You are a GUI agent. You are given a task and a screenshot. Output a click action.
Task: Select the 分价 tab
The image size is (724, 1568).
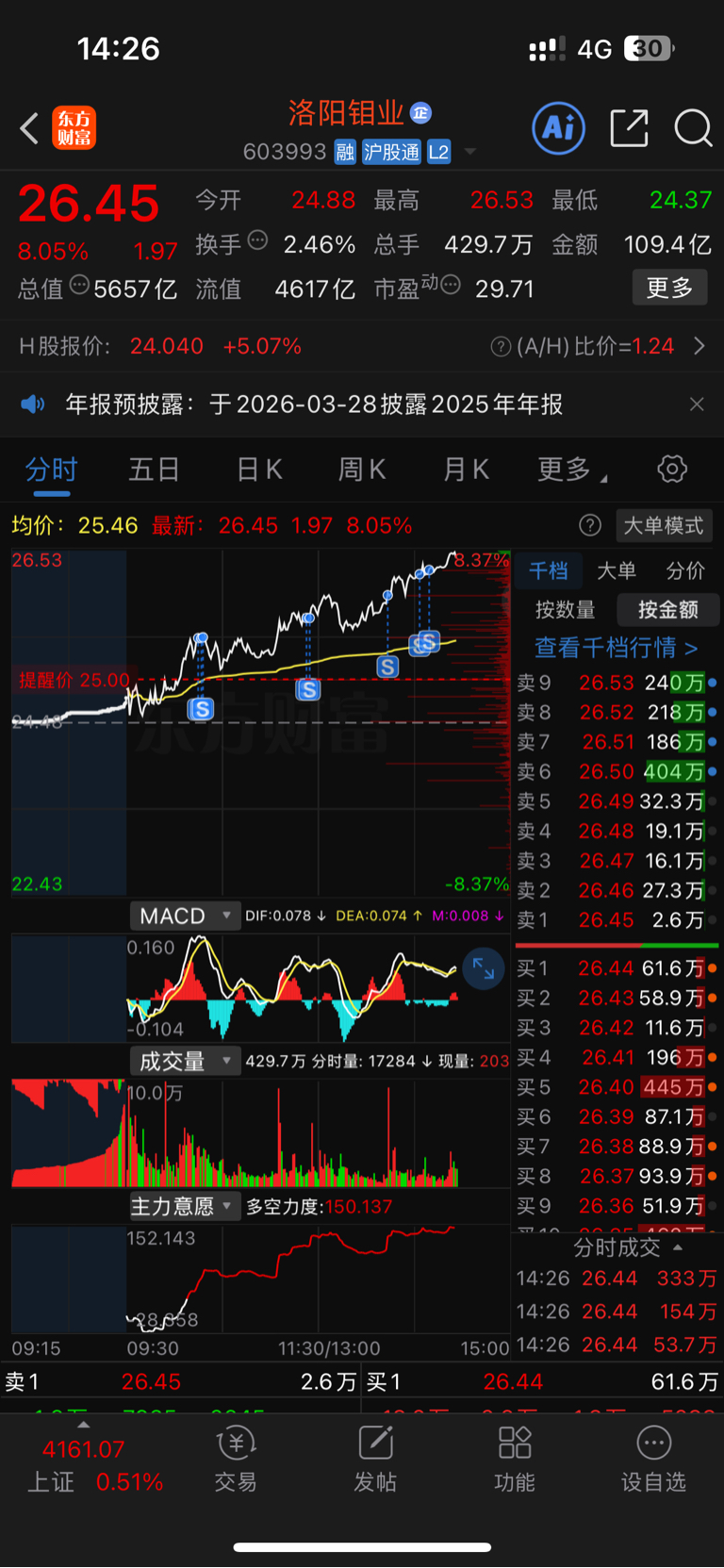click(685, 569)
